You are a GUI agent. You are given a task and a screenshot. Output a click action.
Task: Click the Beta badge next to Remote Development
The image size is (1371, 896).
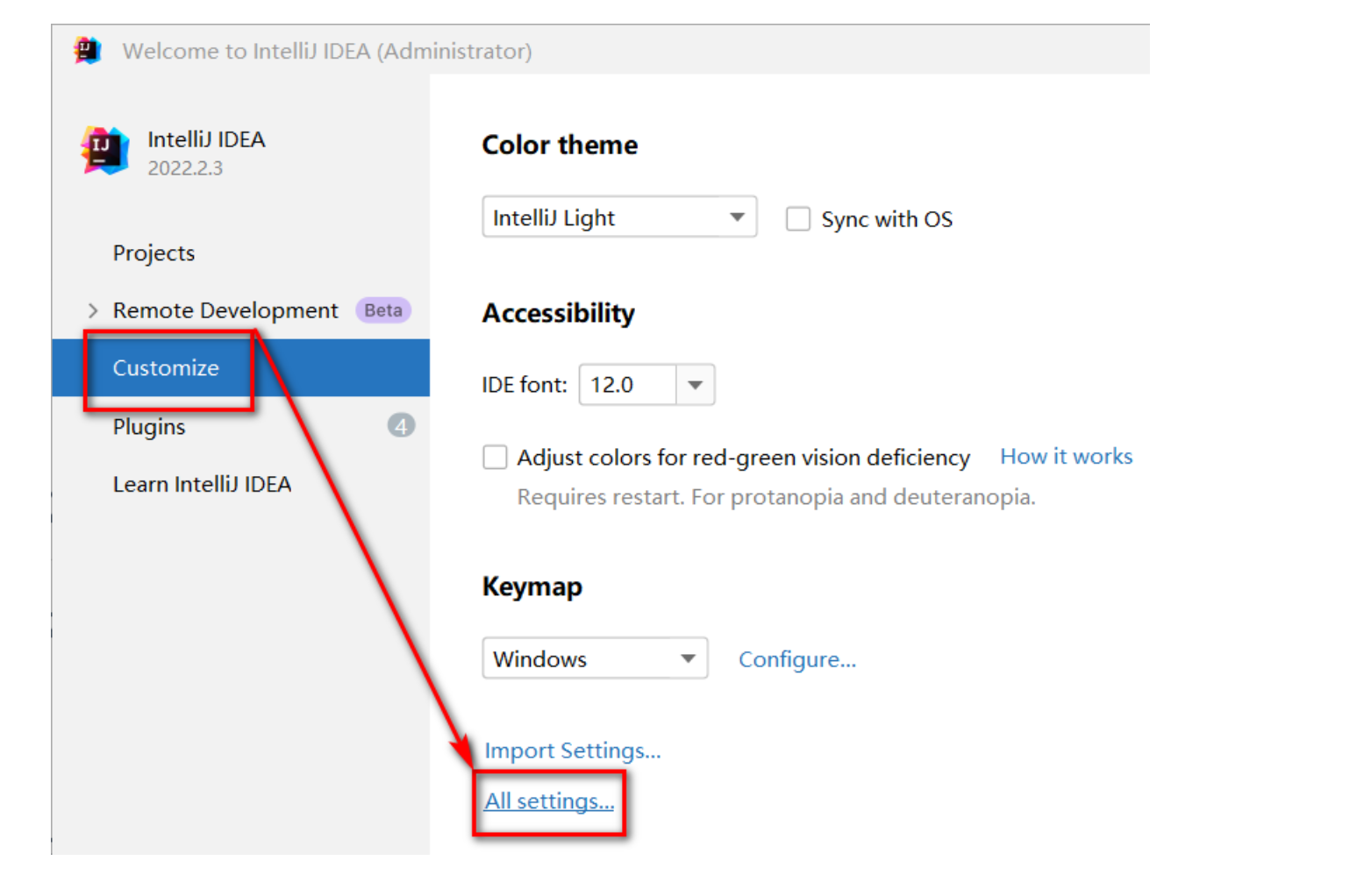(x=383, y=310)
